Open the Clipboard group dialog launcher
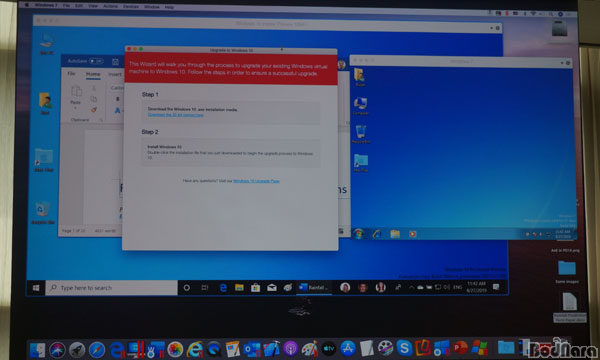 pyautogui.click(x=101, y=120)
